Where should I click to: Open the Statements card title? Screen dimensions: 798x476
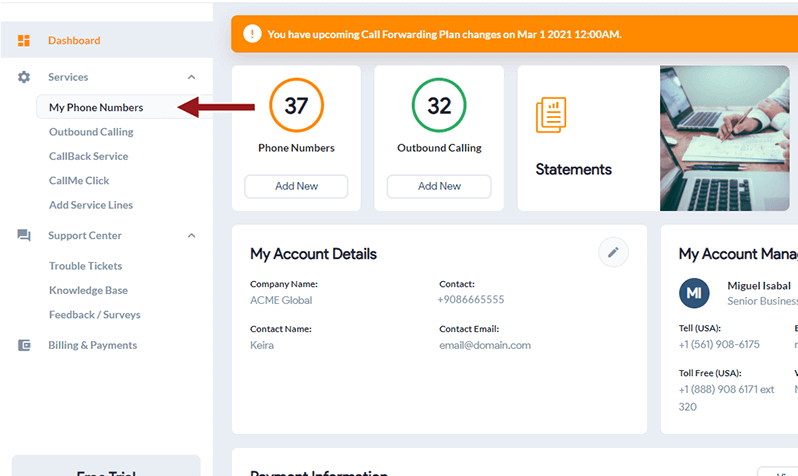click(x=574, y=169)
